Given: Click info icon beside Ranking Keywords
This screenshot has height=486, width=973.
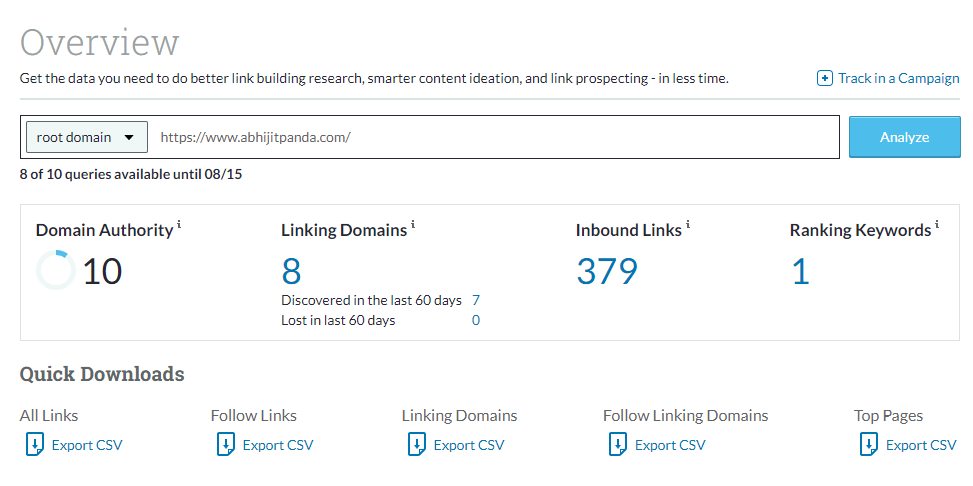Looking at the screenshot, I should pos(937,225).
